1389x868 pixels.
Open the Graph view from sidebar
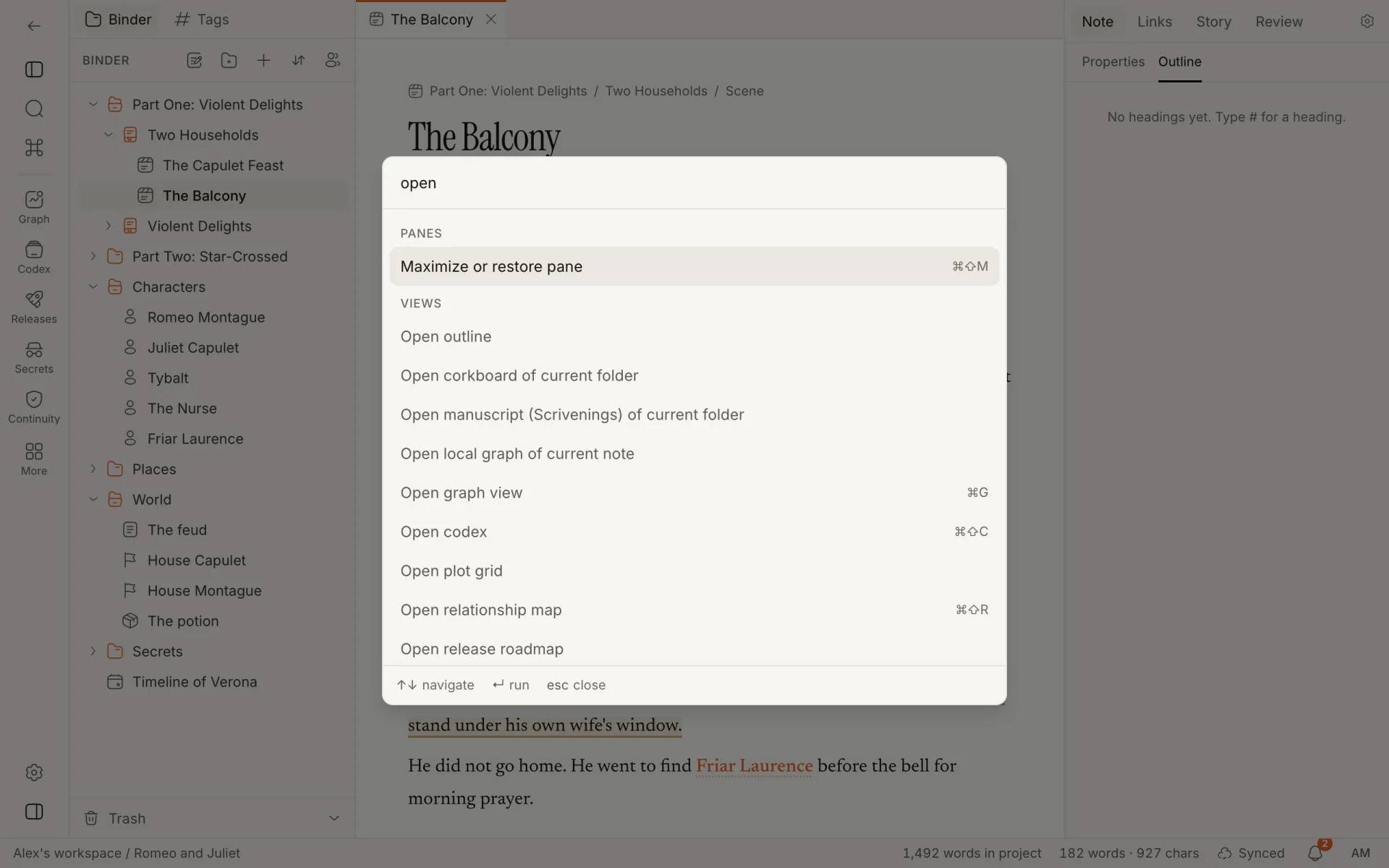(34, 208)
